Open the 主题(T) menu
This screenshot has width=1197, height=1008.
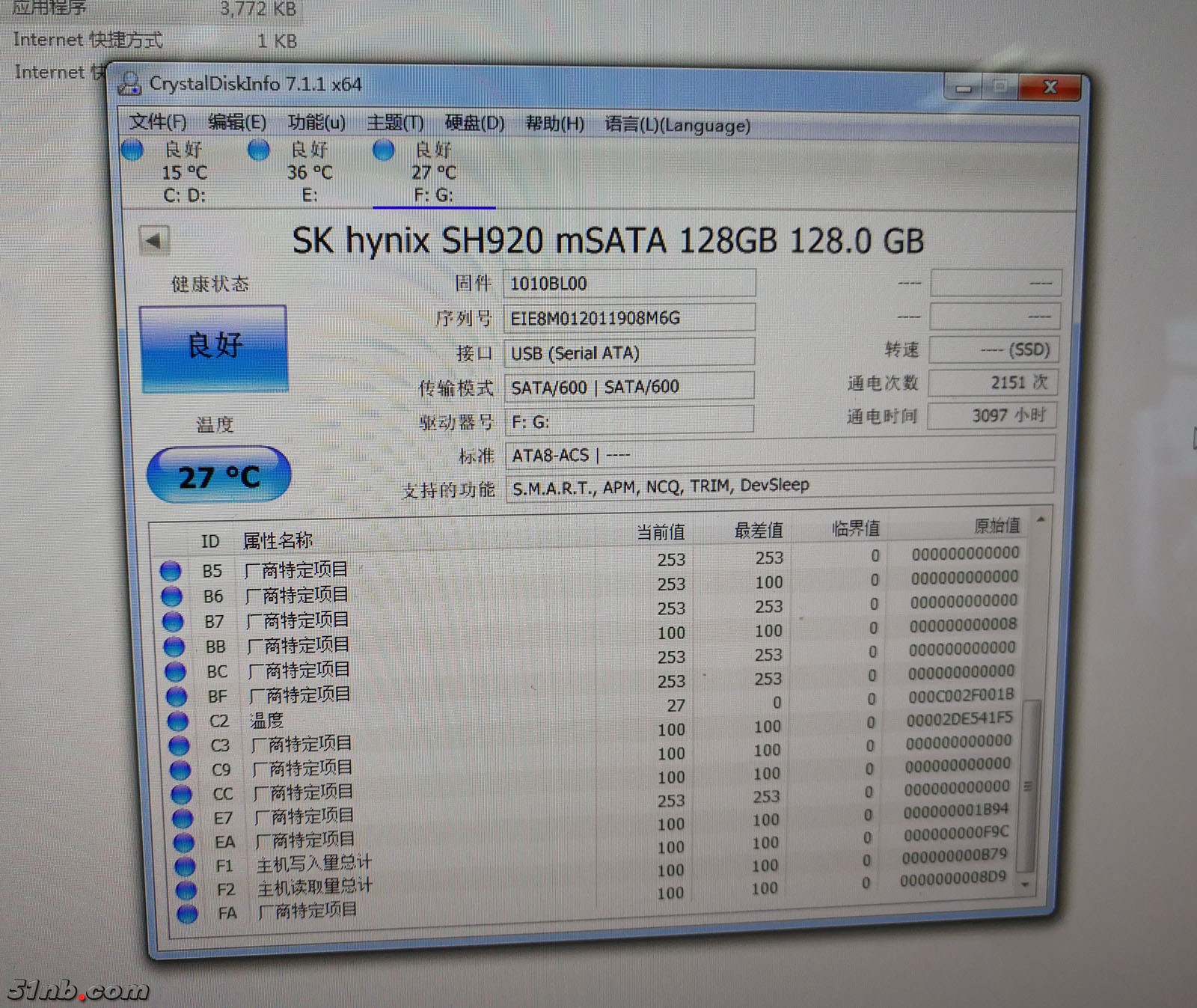395,123
